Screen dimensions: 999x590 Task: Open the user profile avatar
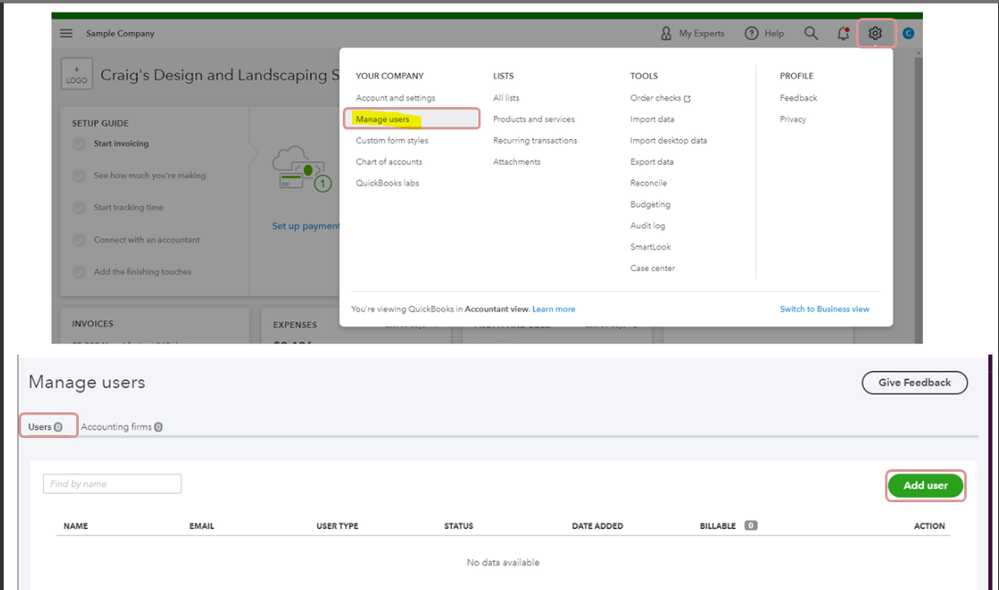[x=909, y=33]
